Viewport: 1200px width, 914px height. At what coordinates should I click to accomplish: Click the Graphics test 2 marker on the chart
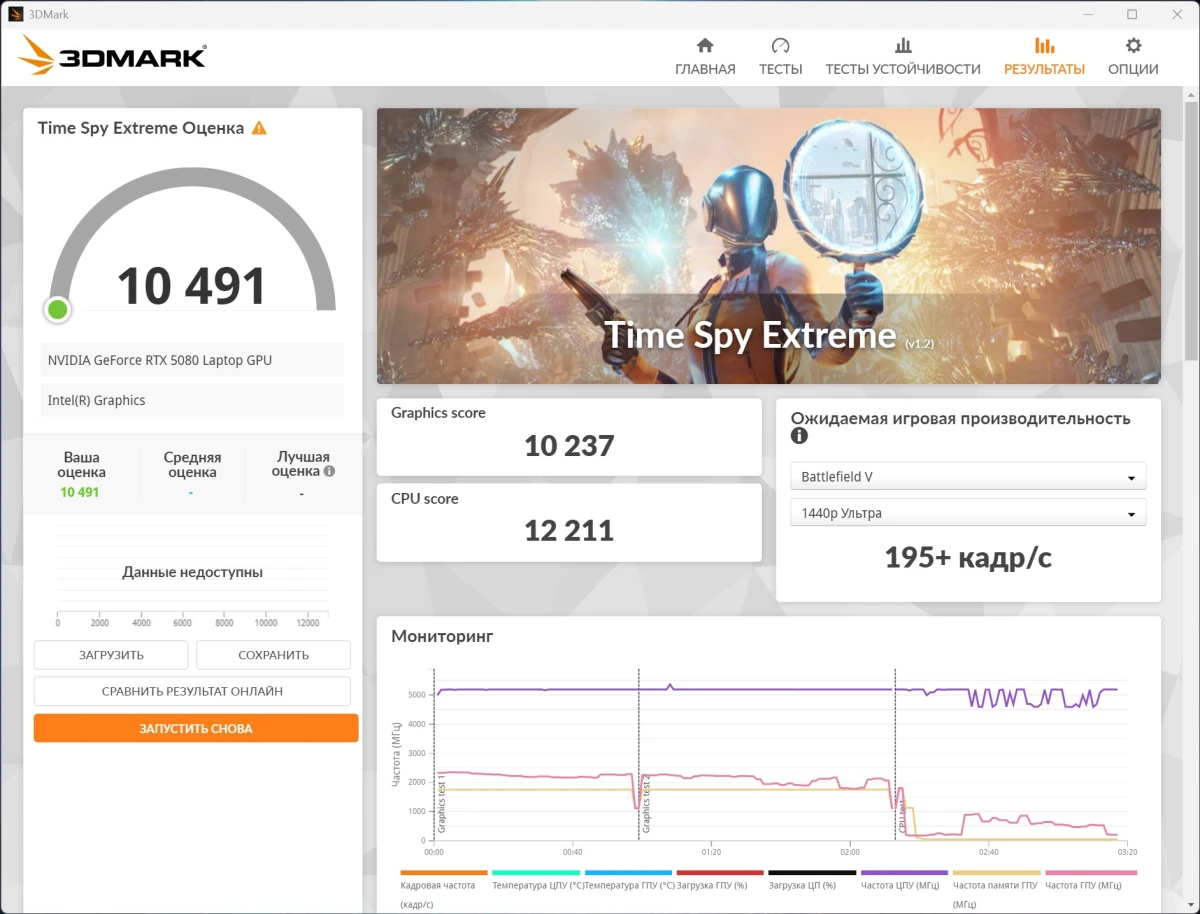[x=646, y=803]
